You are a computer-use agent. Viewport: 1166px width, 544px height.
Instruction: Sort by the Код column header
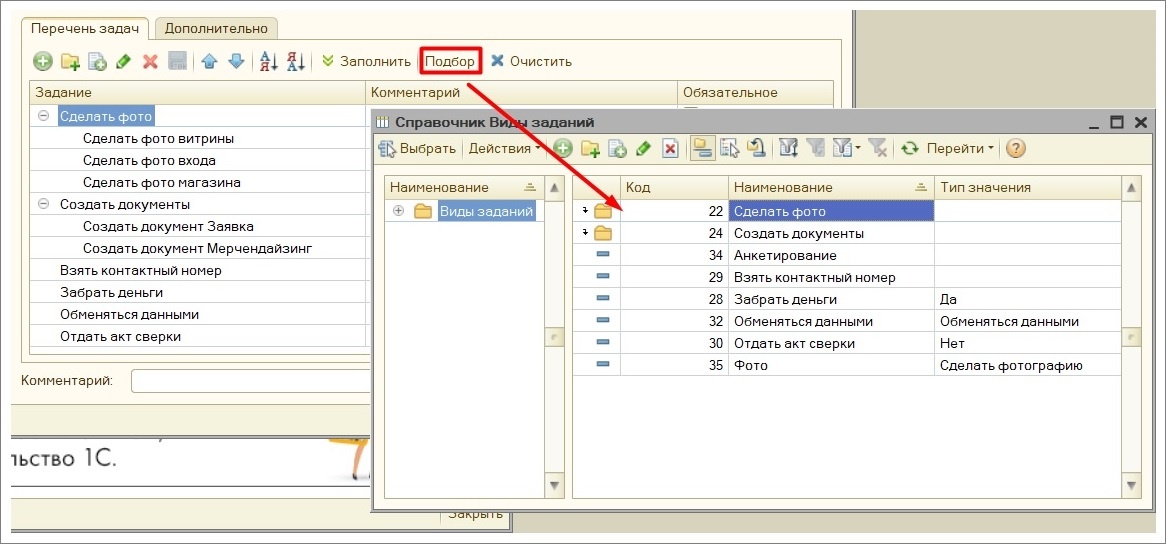[674, 187]
